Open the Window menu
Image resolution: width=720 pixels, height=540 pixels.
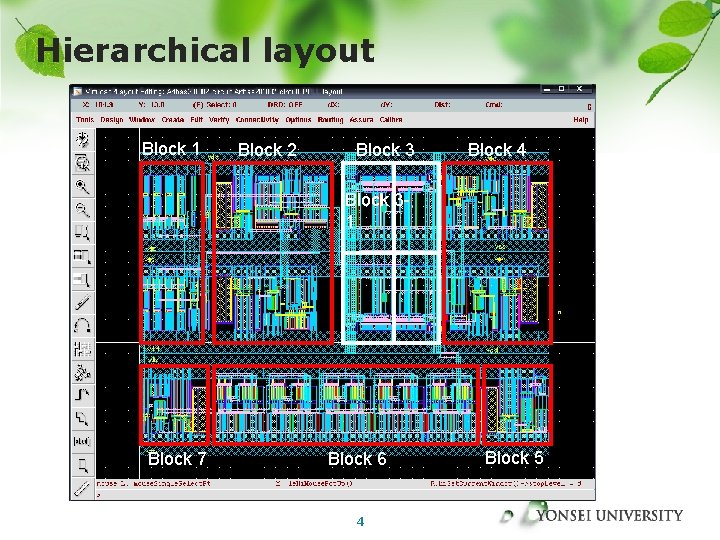point(142,120)
